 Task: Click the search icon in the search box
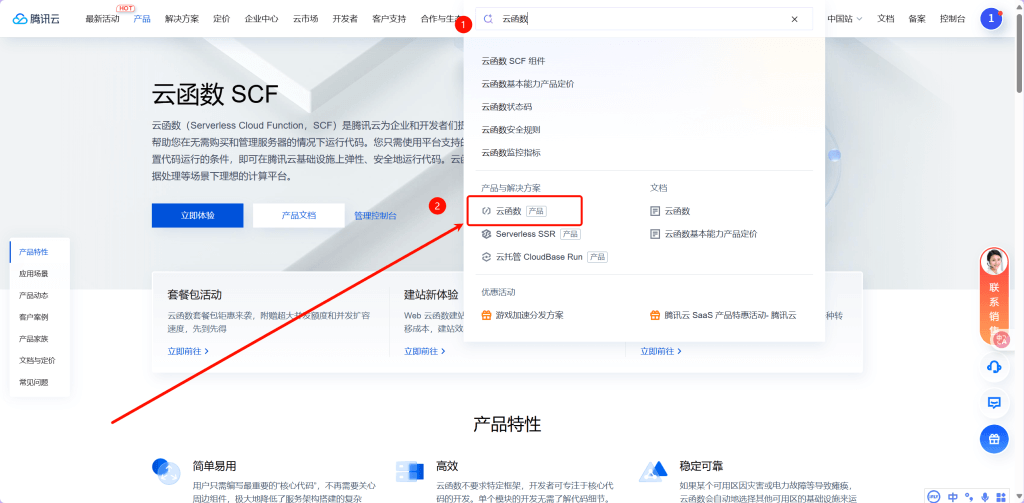(487, 19)
